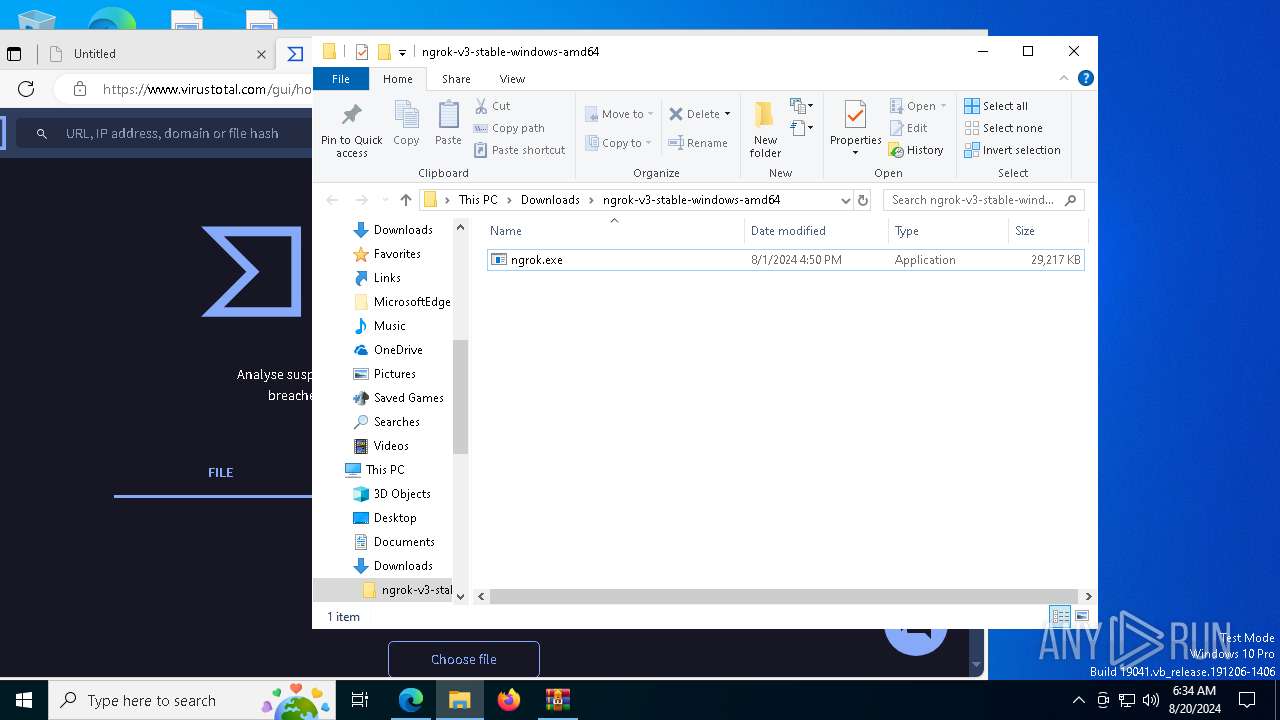The image size is (1280, 720).
Task: Open Microsoft Edge from the taskbar
Action: [411, 700]
